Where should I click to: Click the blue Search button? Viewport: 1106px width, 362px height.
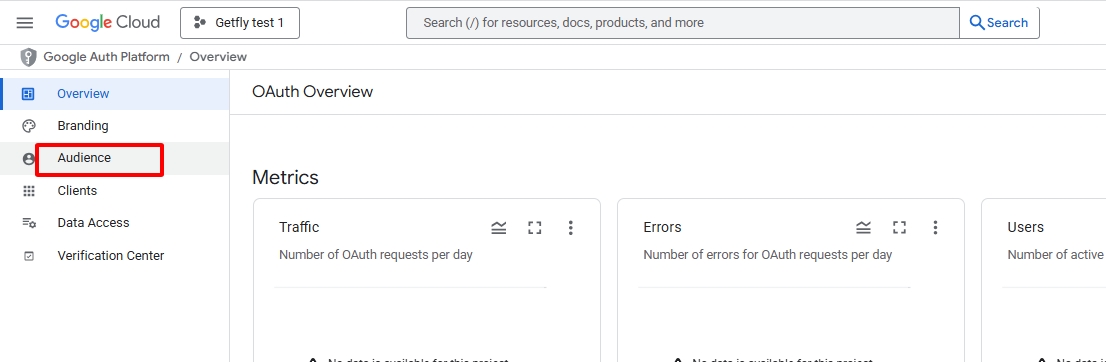click(999, 23)
